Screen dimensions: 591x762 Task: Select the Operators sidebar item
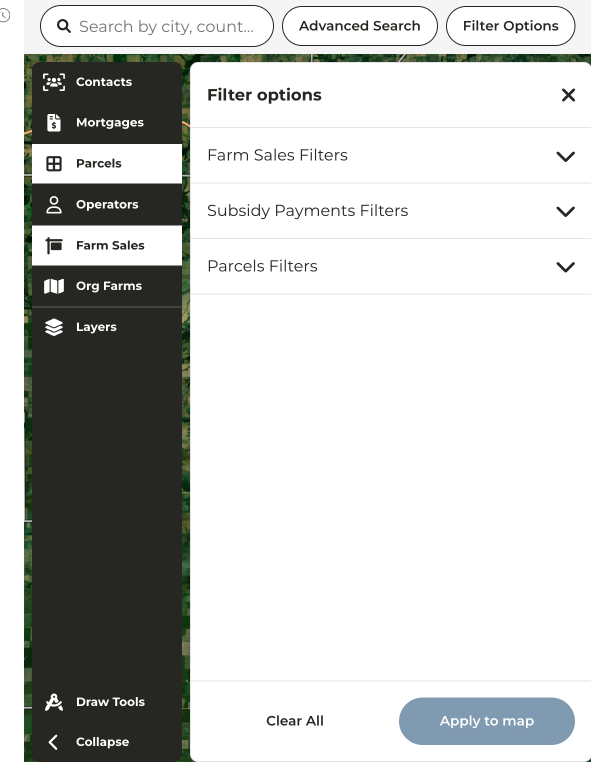[107, 205]
